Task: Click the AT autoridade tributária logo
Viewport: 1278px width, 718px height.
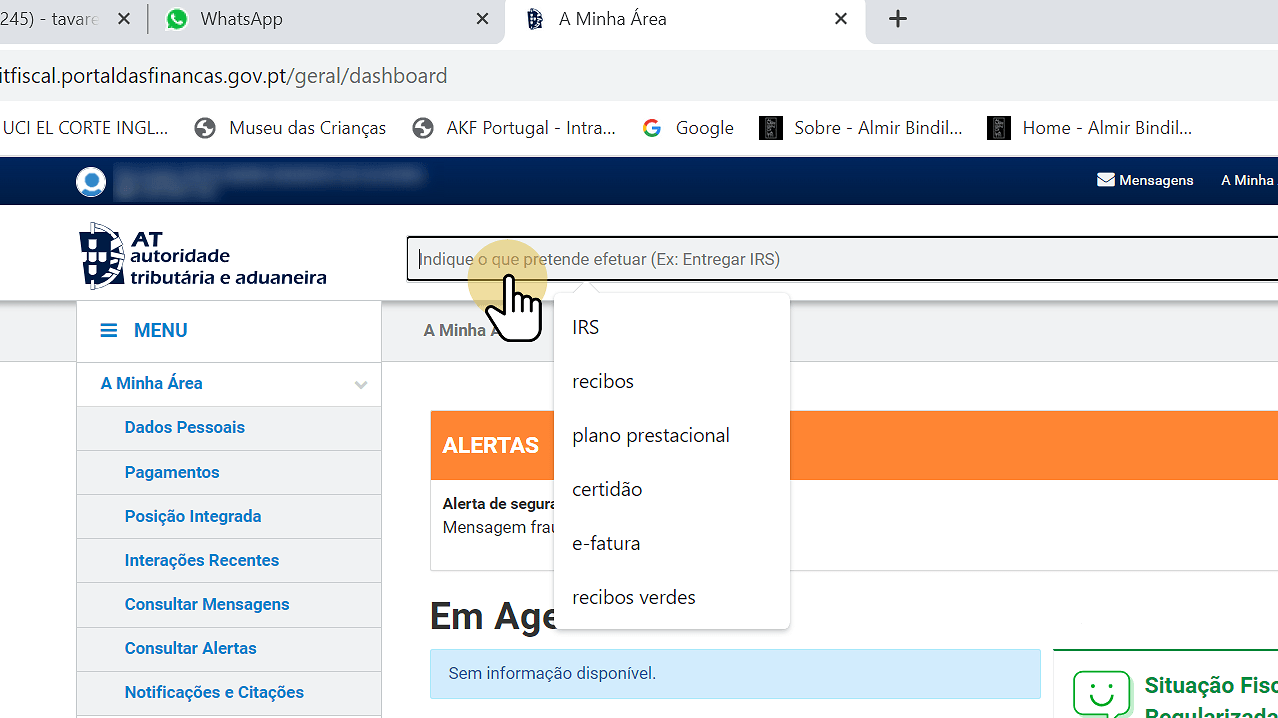Action: (x=203, y=257)
